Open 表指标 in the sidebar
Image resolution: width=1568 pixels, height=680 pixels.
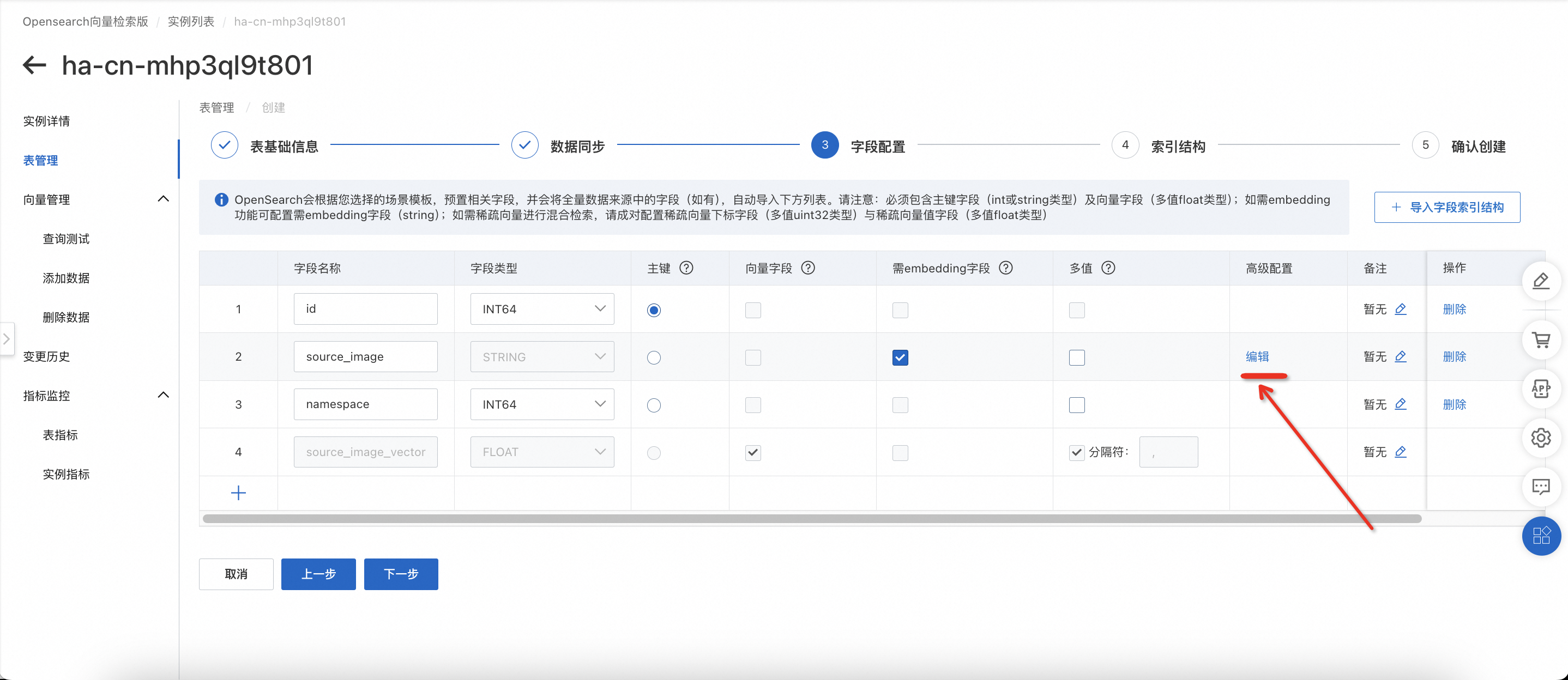[59, 435]
